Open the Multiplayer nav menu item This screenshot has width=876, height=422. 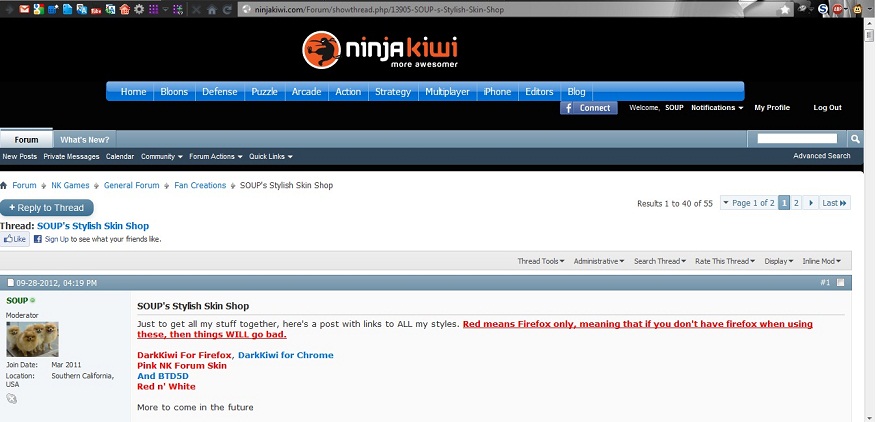click(x=447, y=92)
